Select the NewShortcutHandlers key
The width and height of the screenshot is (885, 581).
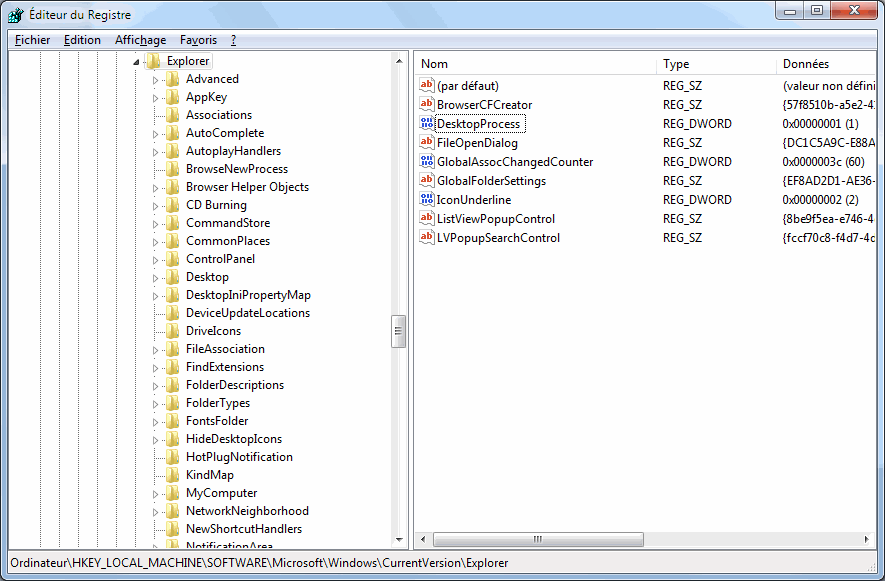click(244, 529)
